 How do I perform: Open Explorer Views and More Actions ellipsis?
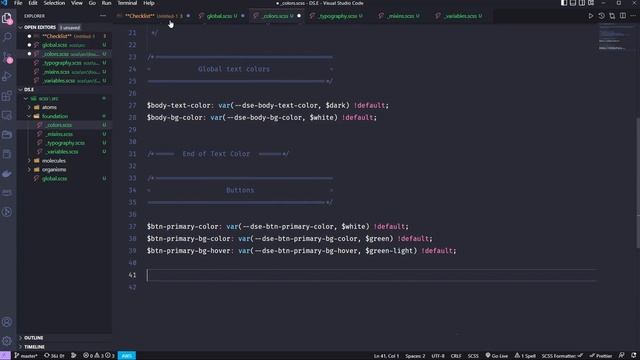click(x=103, y=16)
